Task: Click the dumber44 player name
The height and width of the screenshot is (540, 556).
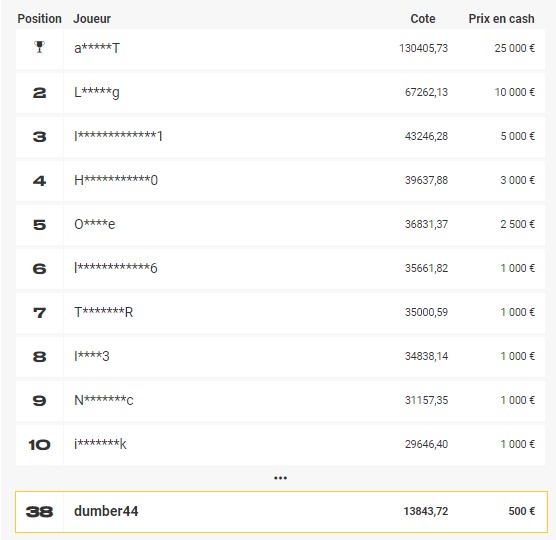Action: (106, 511)
